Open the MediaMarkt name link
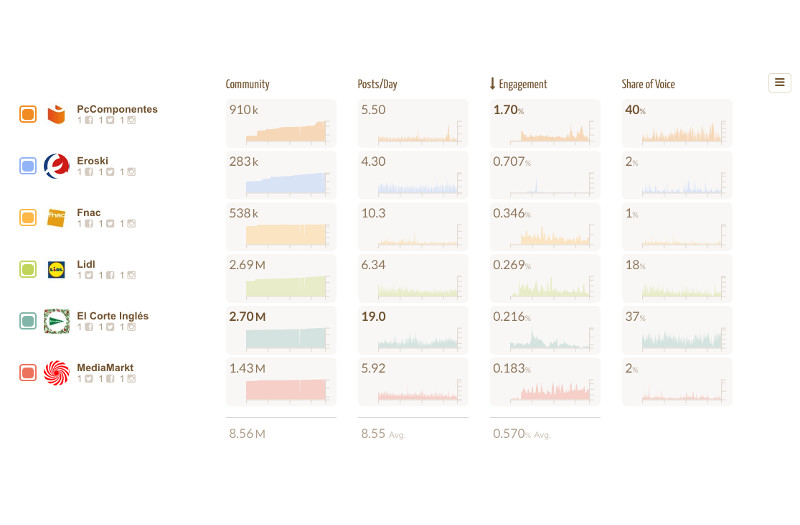Screen dimensions: 800x525 [x=105, y=368]
